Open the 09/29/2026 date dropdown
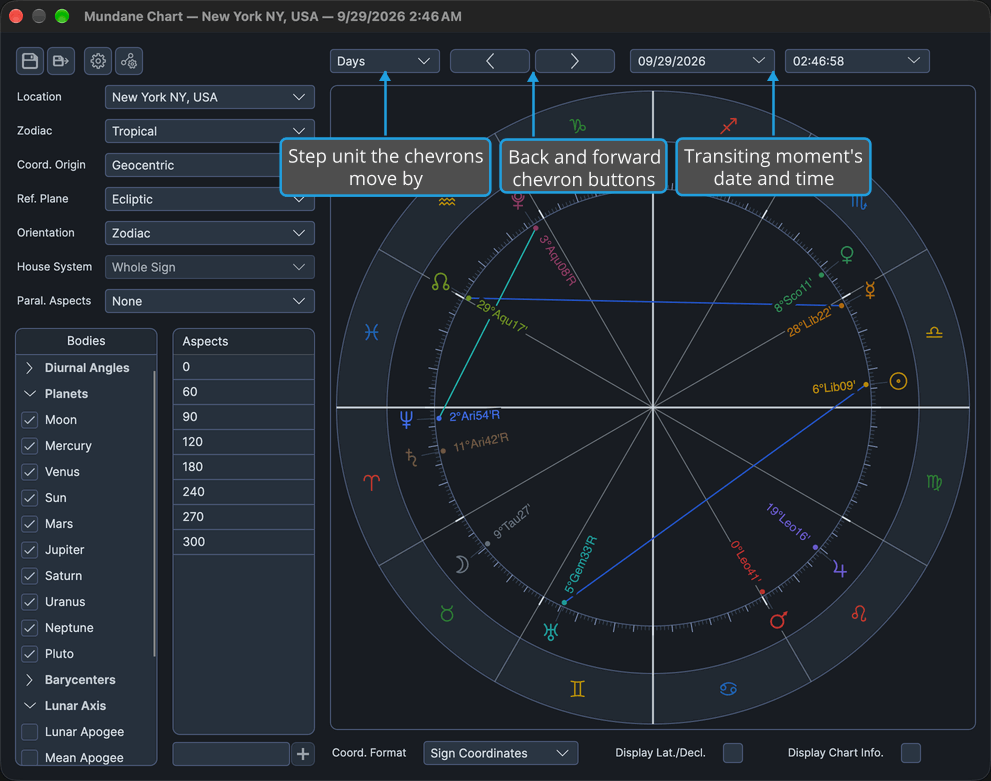 point(702,61)
